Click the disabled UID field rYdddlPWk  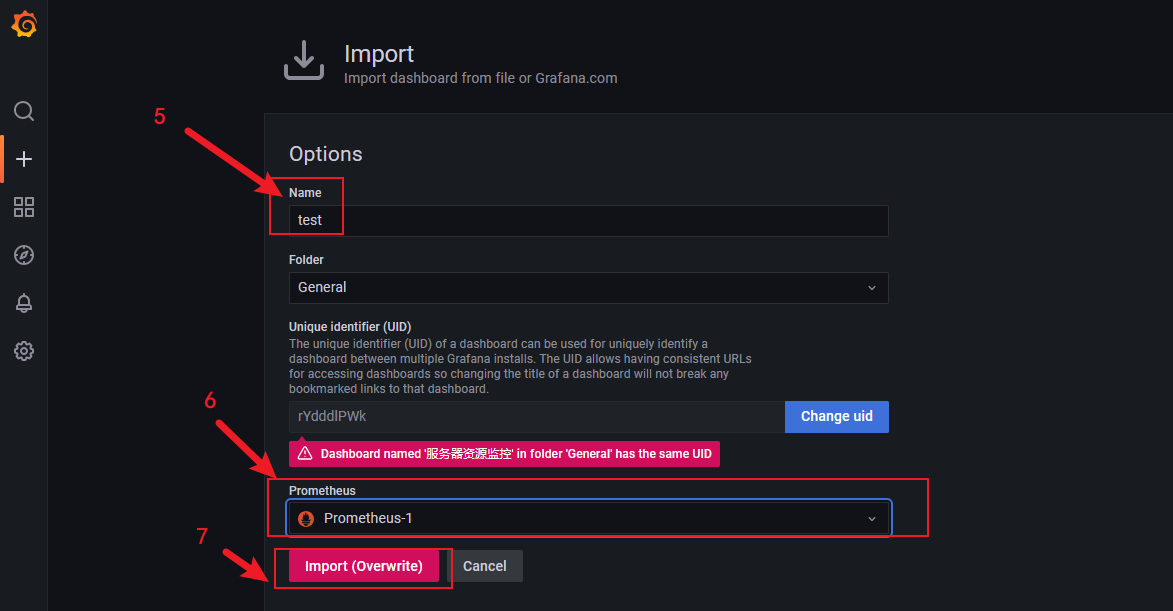(x=536, y=417)
